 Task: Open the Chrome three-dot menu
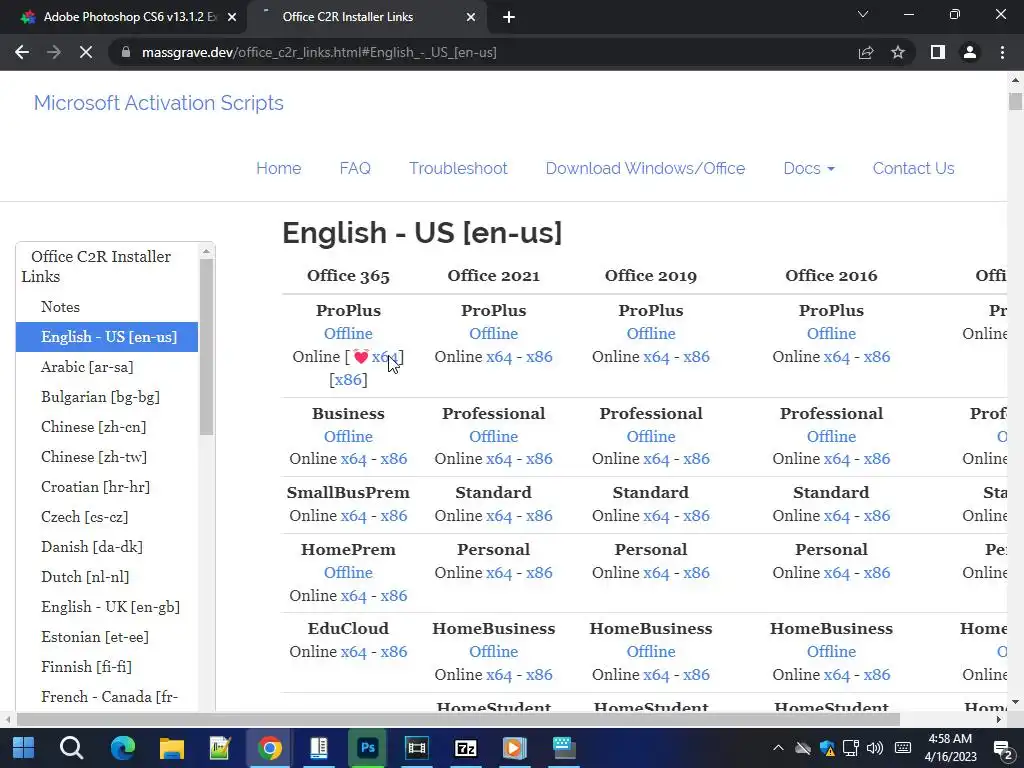[1002, 52]
